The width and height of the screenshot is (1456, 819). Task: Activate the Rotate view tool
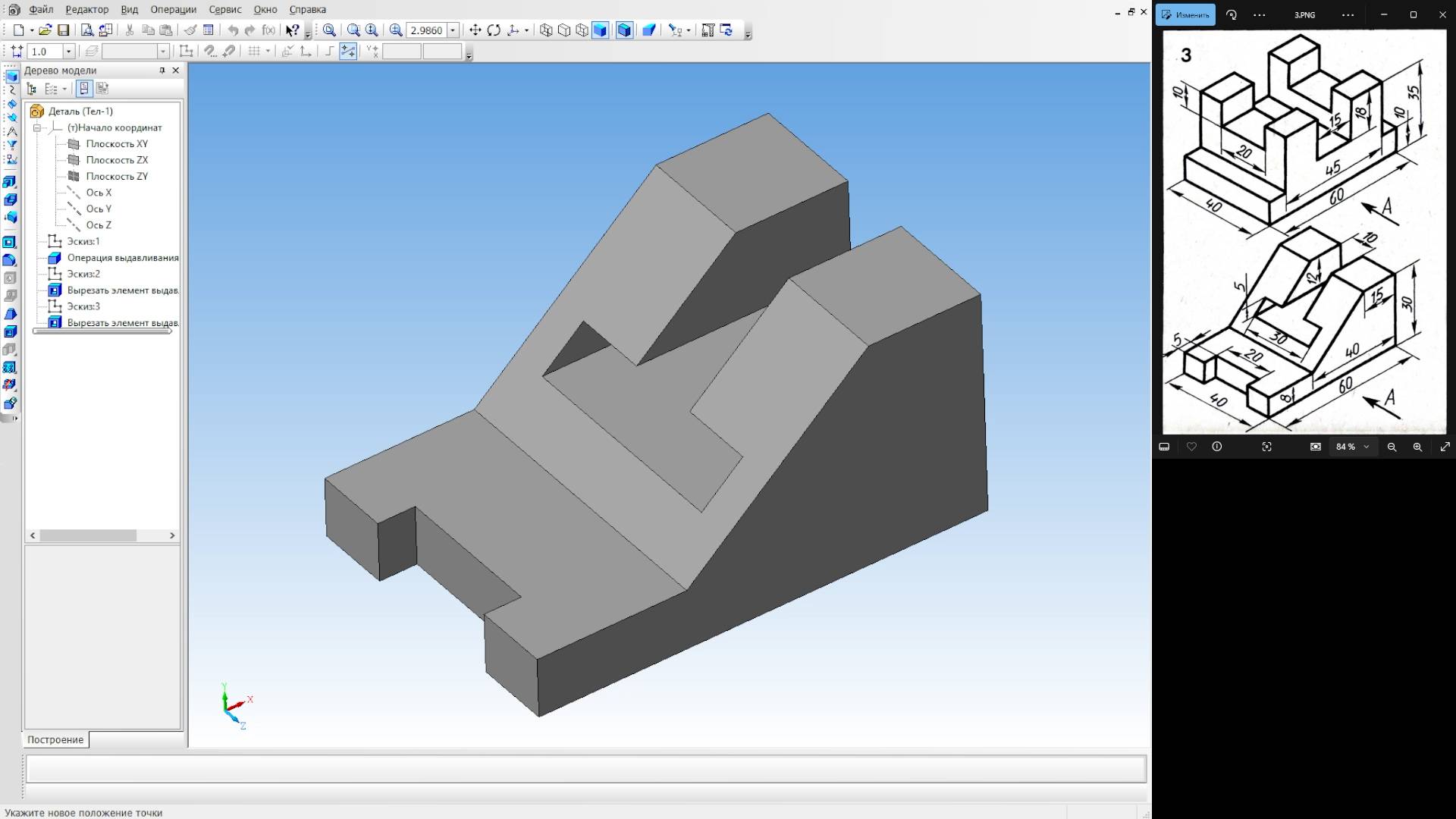click(x=494, y=30)
